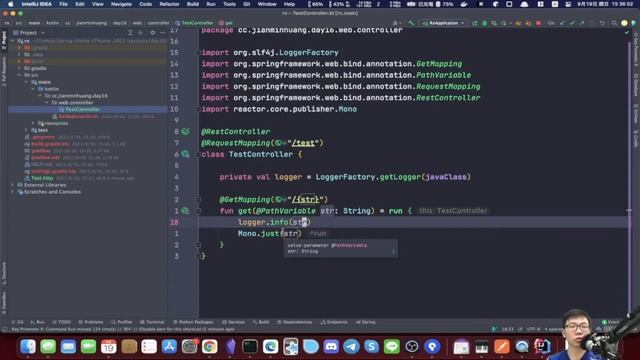The height and width of the screenshot is (360, 640).
Task: Open the Navigate menu
Action: pos(121,4)
